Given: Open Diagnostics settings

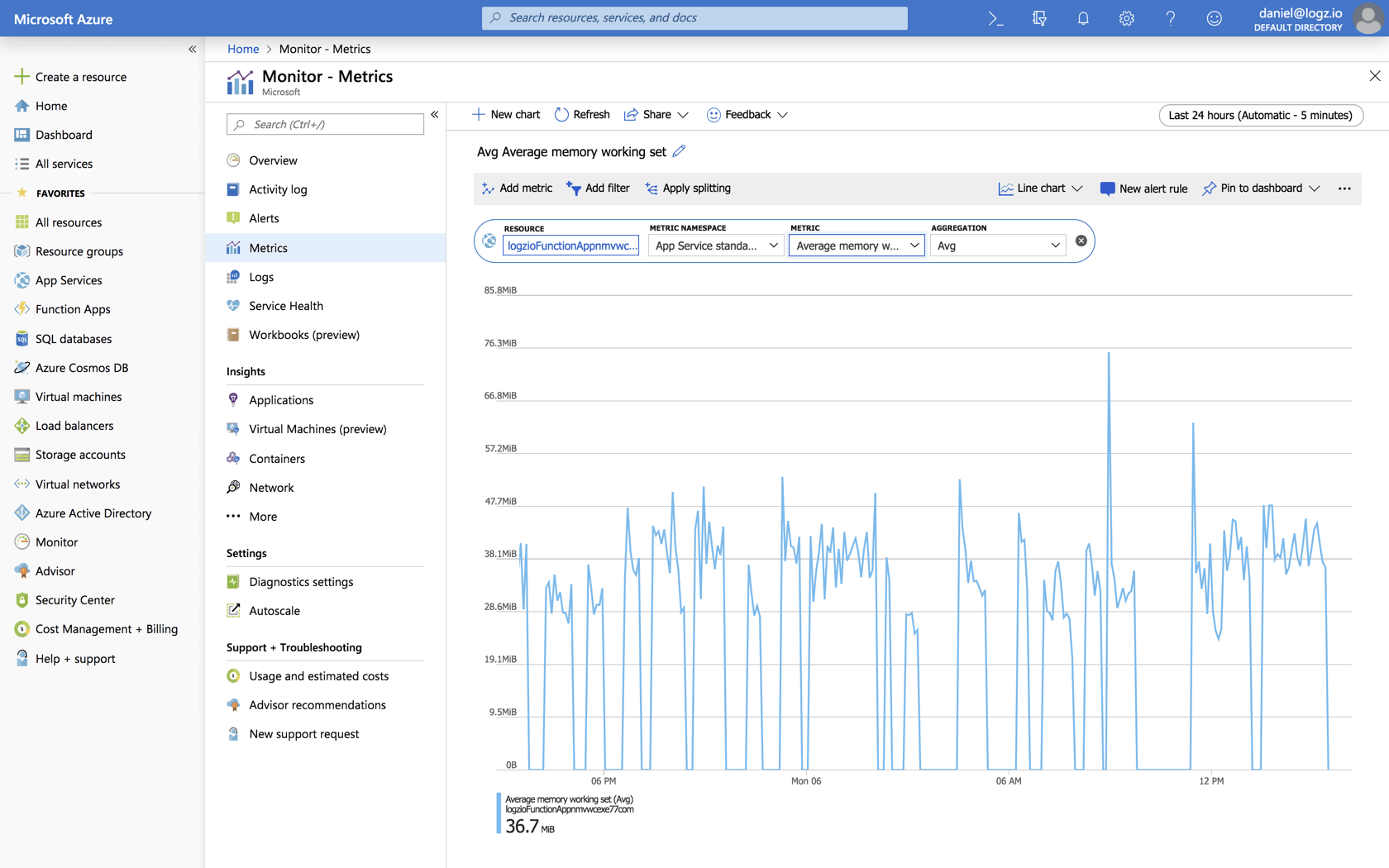Looking at the screenshot, I should [301, 582].
